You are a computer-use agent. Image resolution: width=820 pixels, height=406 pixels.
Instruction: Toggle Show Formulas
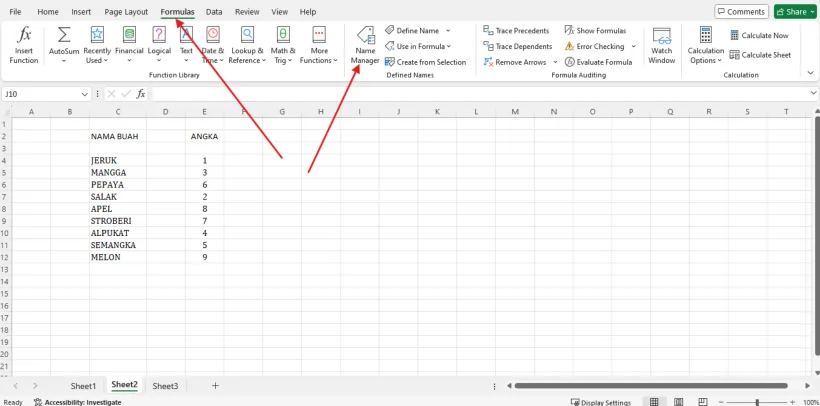(x=596, y=30)
